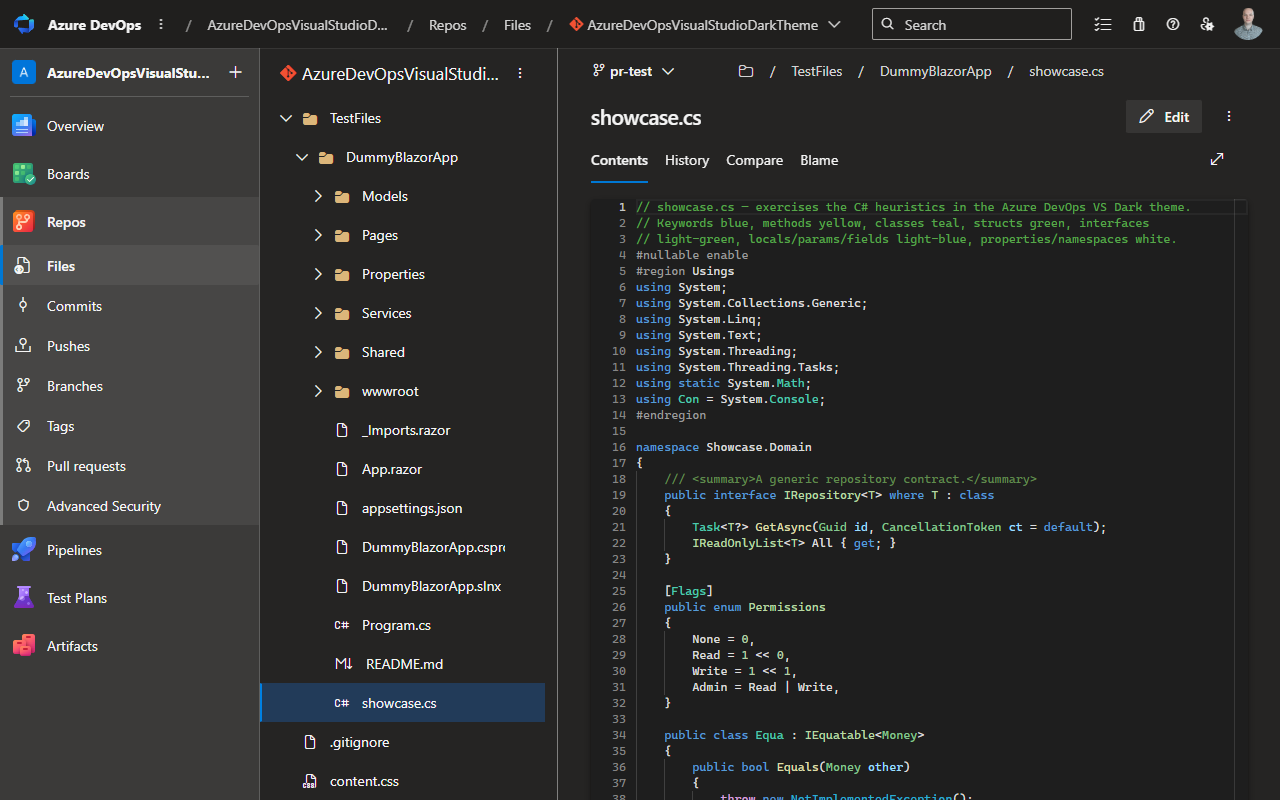
Task: Toggle full screen view of file
Action: click(x=1217, y=159)
